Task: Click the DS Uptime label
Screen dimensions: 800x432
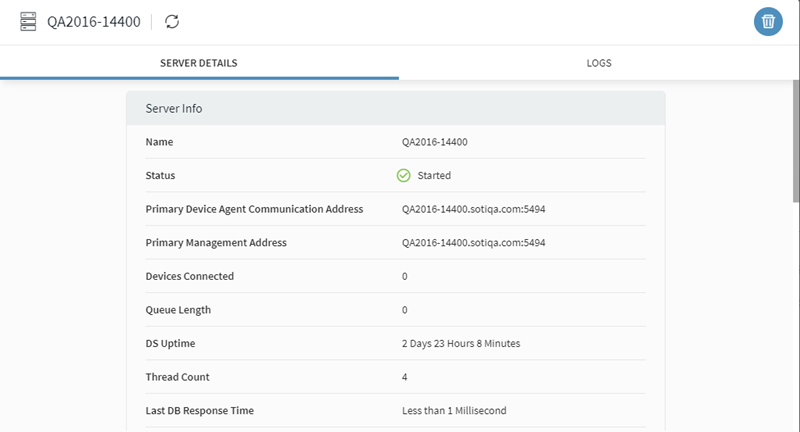Action: click(170, 344)
